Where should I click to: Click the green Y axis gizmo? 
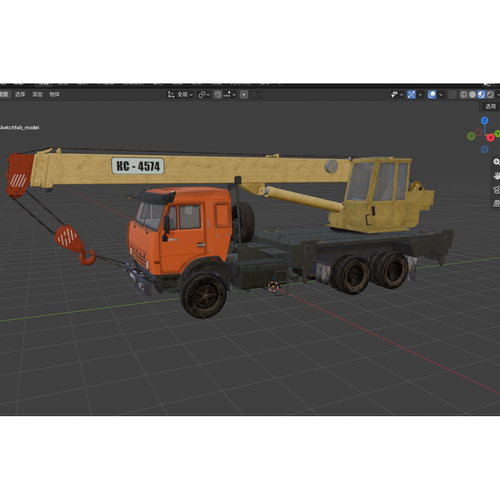pos(497,134)
